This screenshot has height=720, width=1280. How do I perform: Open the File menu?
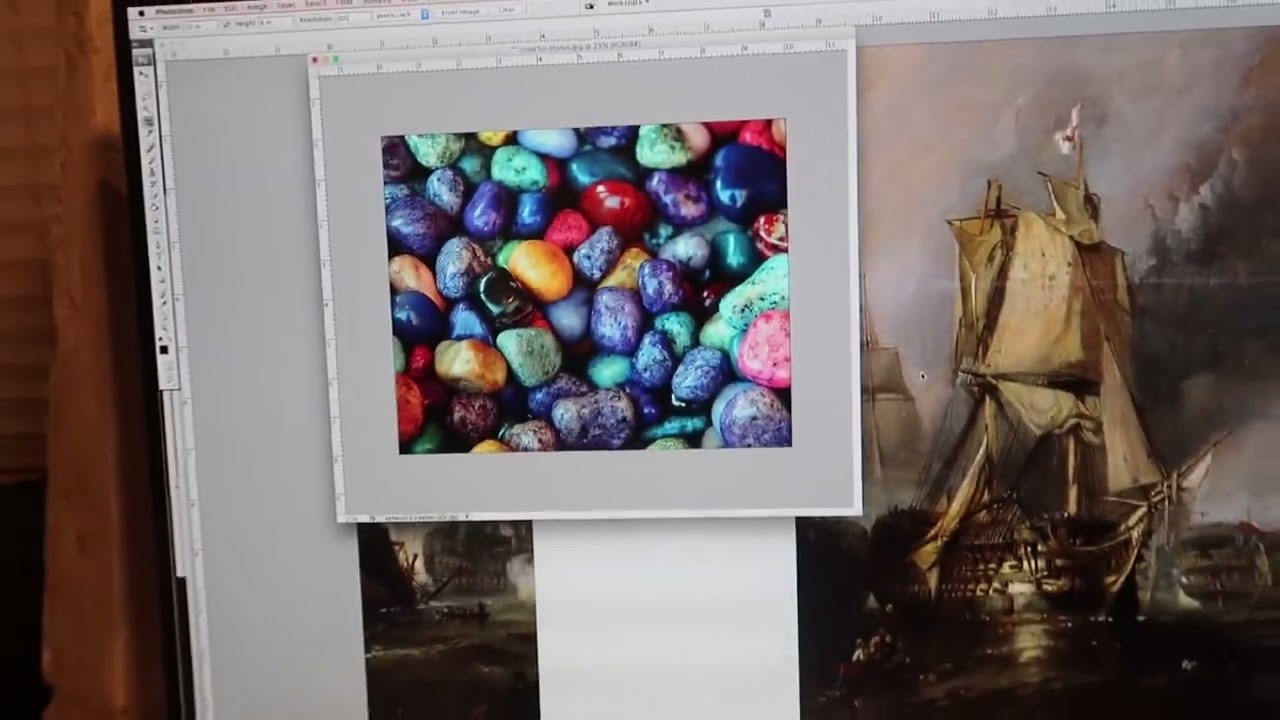click(209, 9)
